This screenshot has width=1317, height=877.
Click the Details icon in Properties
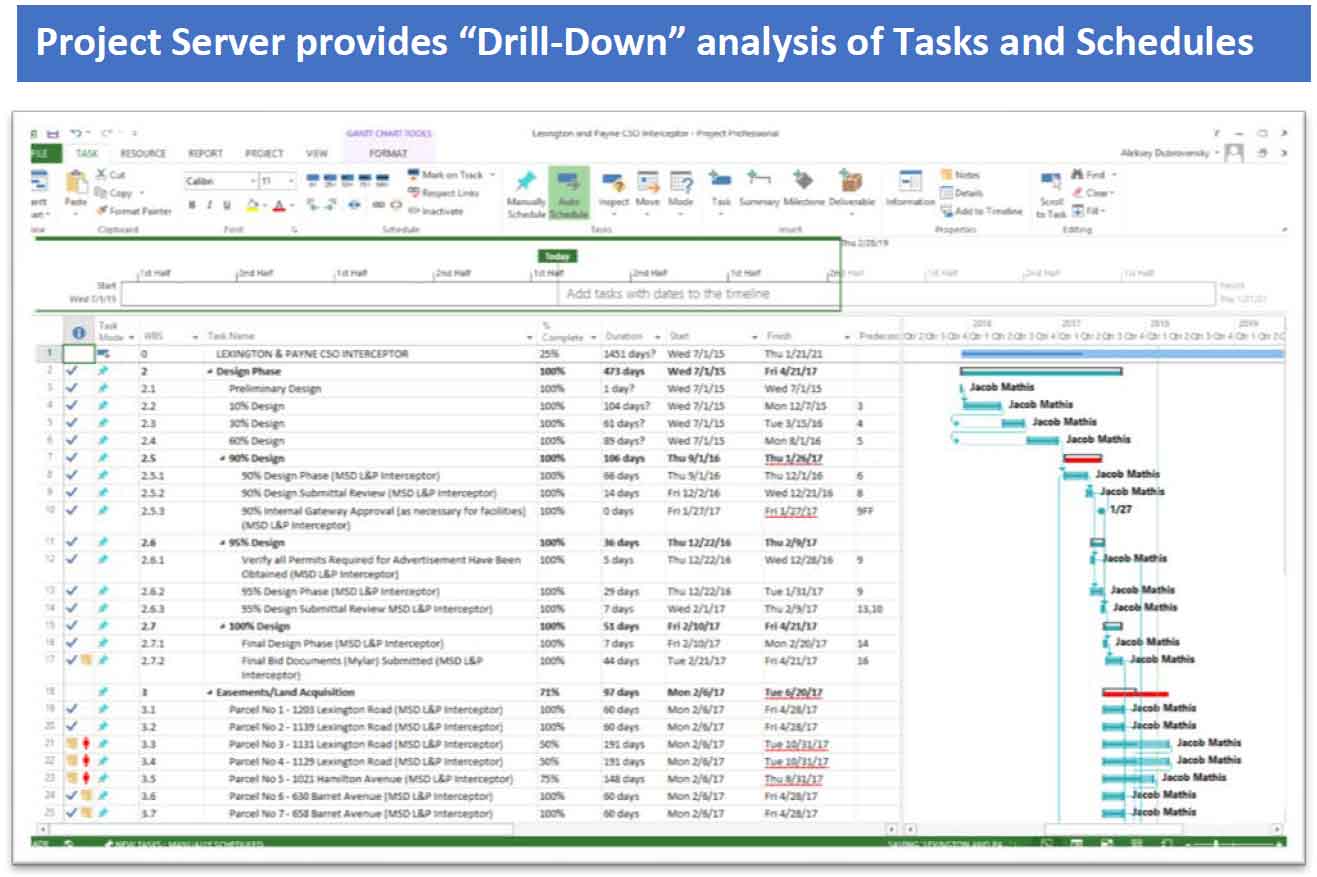947,193
